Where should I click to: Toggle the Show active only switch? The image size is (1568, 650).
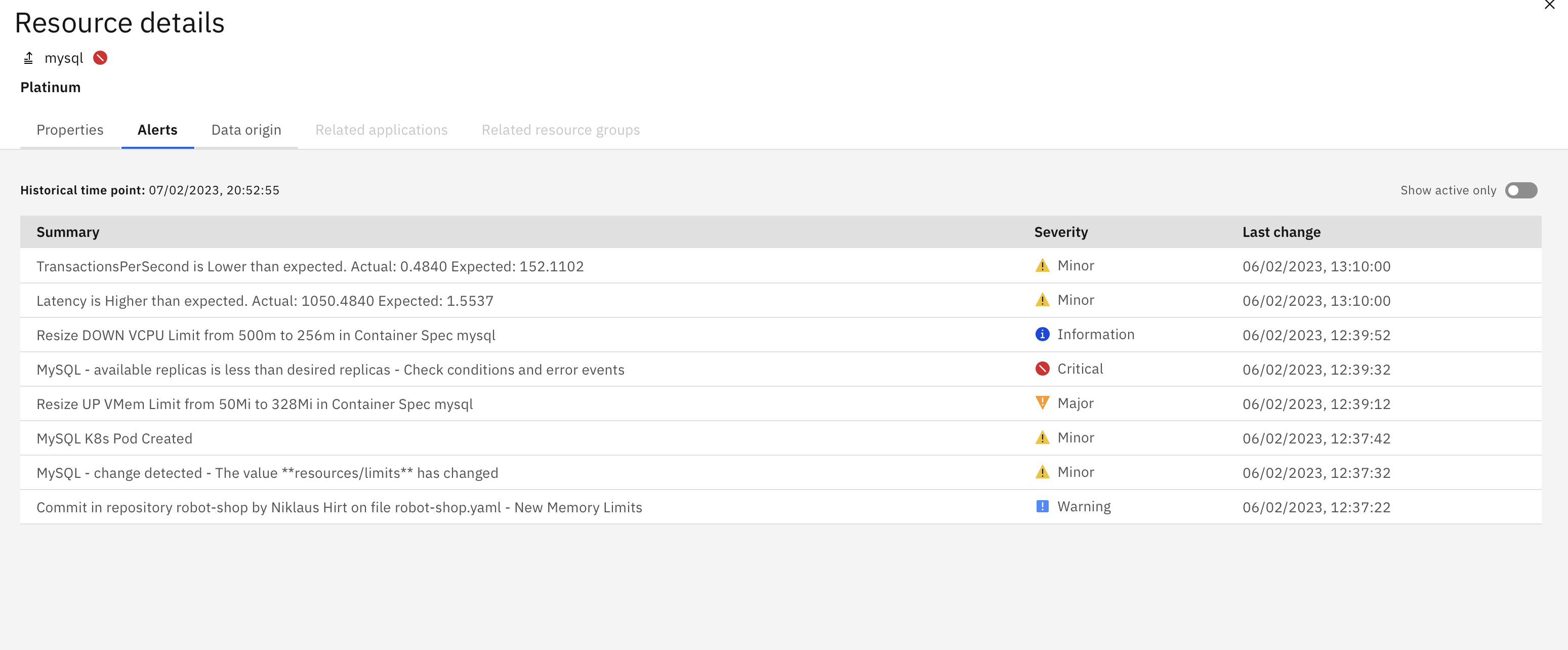pos(1521,190)
